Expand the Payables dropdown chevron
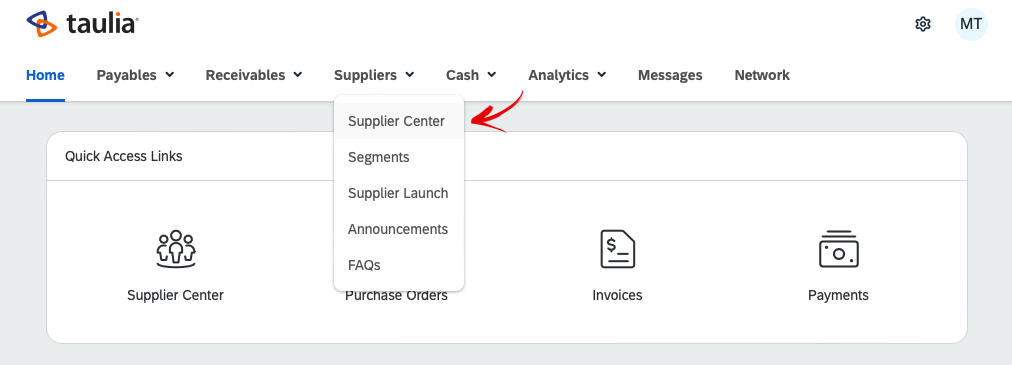 pos(170,75)
